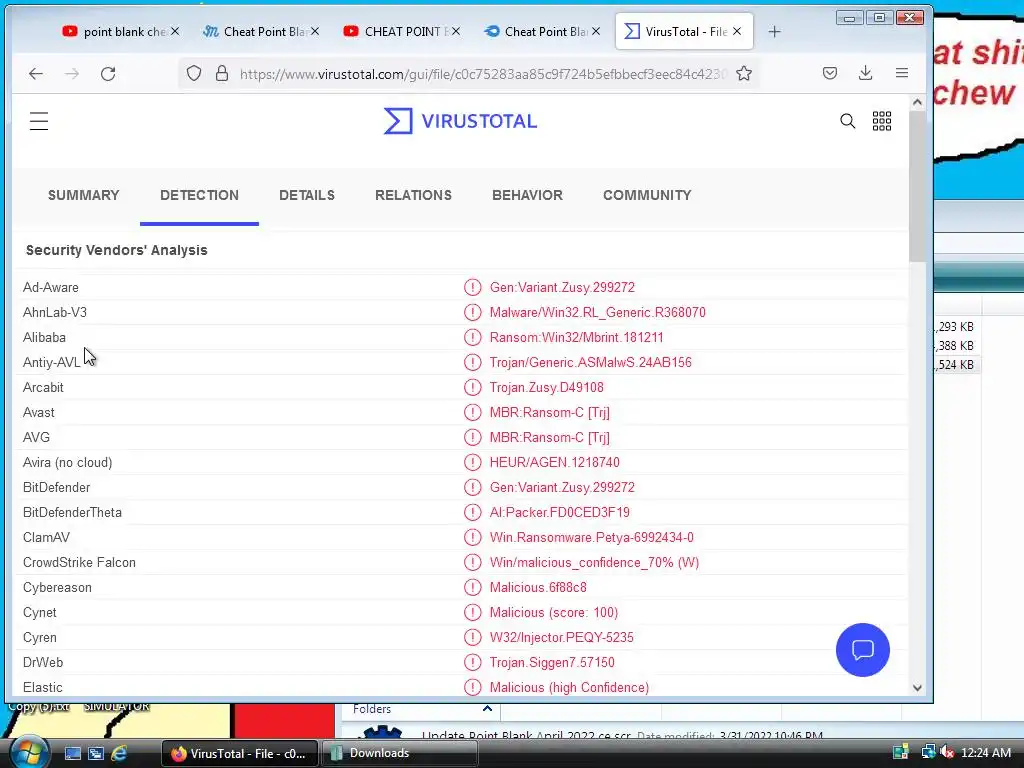Open the BEHAVIOR tab

pyautogui.click(x=527, y=195)
